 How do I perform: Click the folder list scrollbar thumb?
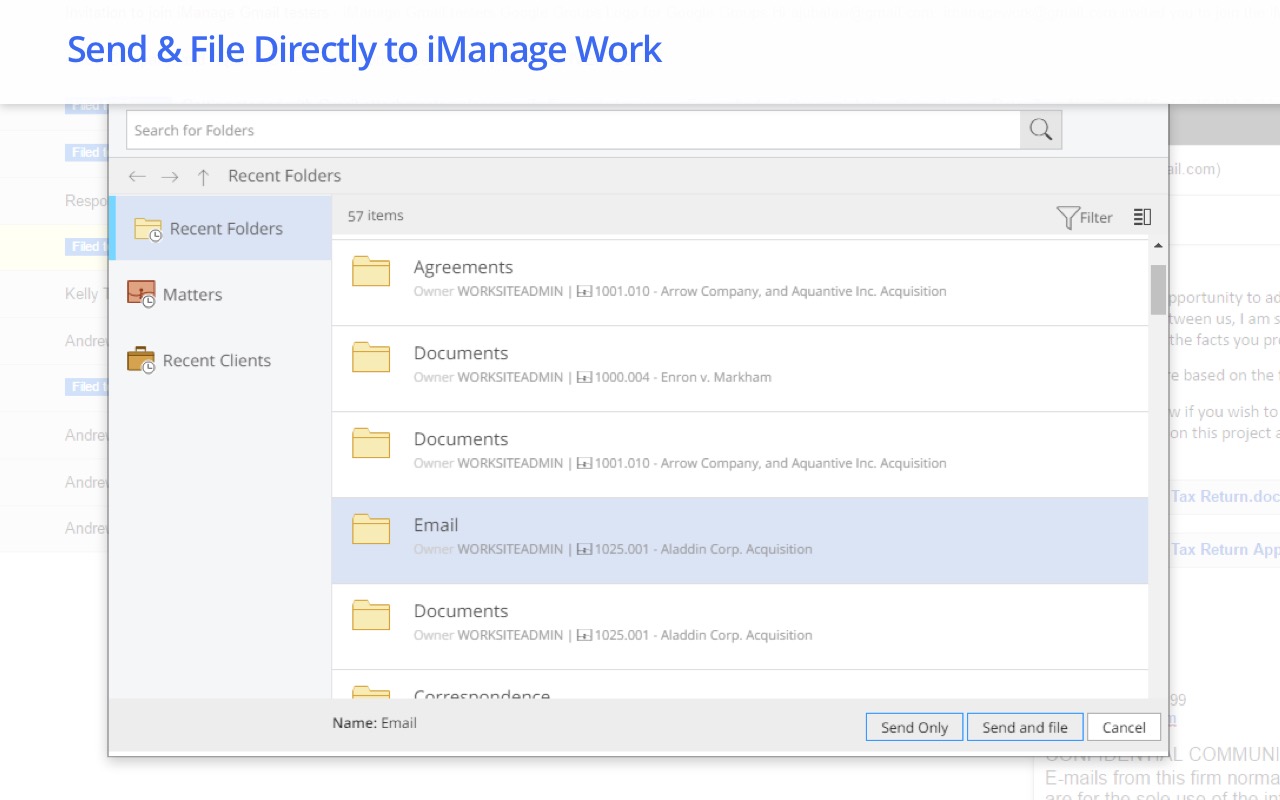(x=1158, y=290)
